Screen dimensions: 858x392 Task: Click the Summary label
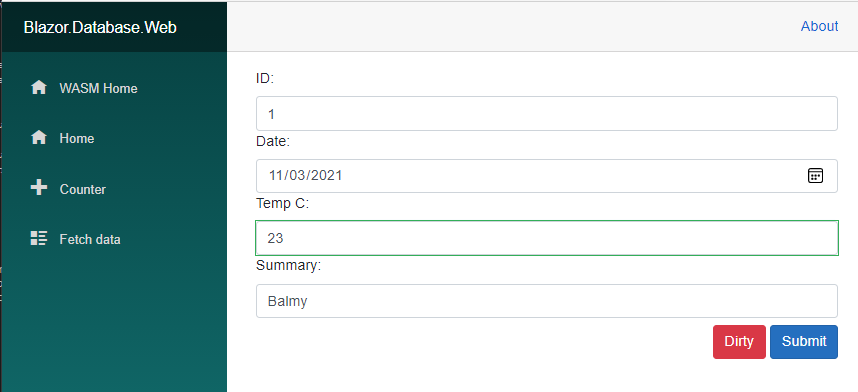[x=288, y=266]
